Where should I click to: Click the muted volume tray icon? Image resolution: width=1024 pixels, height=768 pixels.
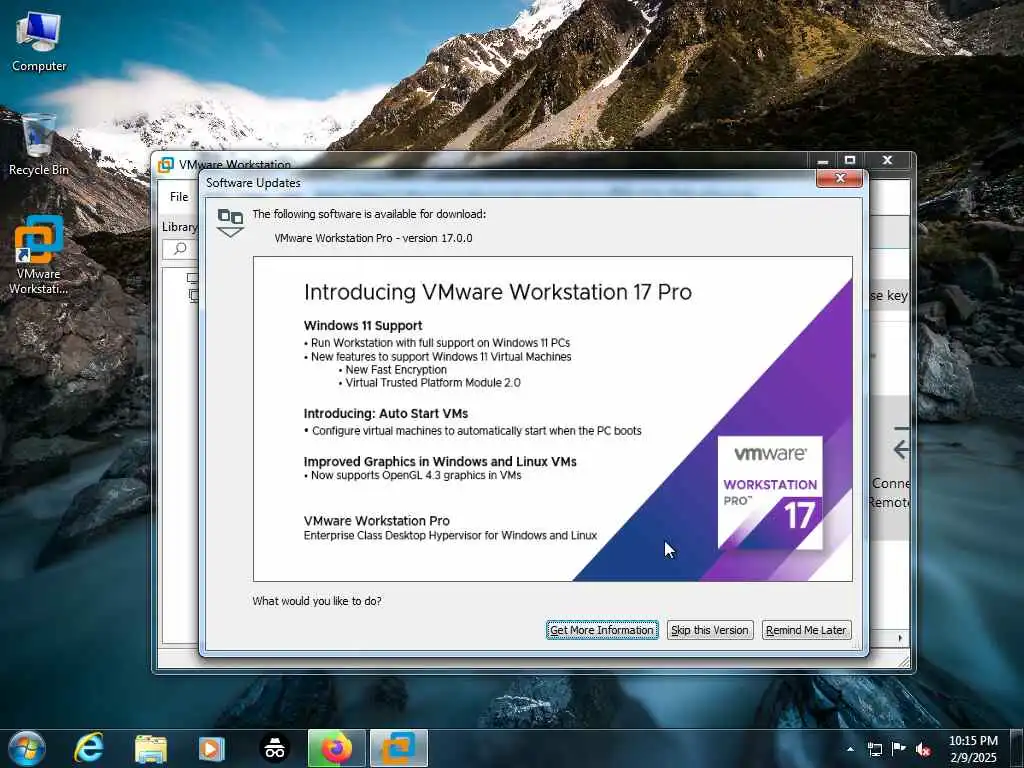coord(923,749)
